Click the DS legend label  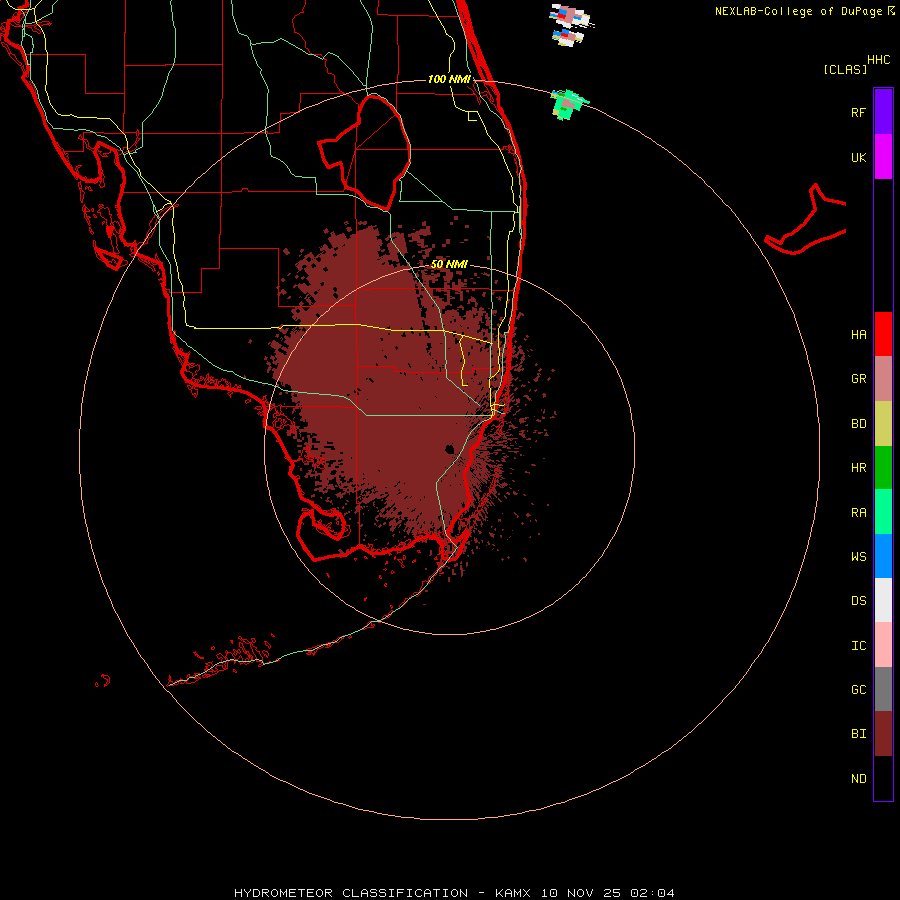[858, 601]
